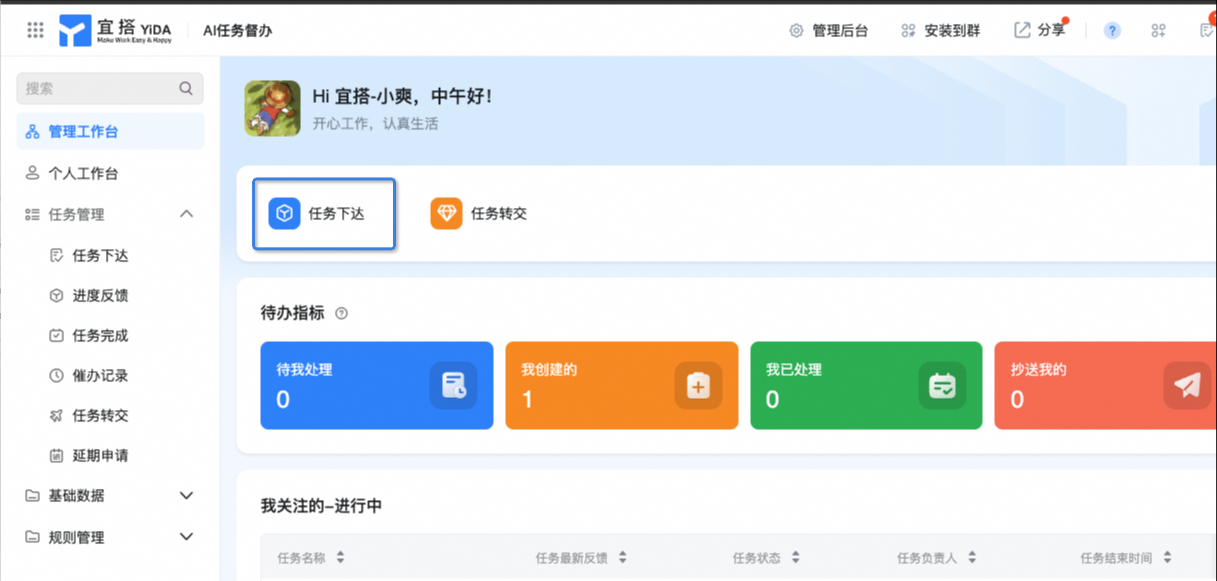Click the user avatar picture
Viewport: 1217px width, 581px height.
(272, 108)
